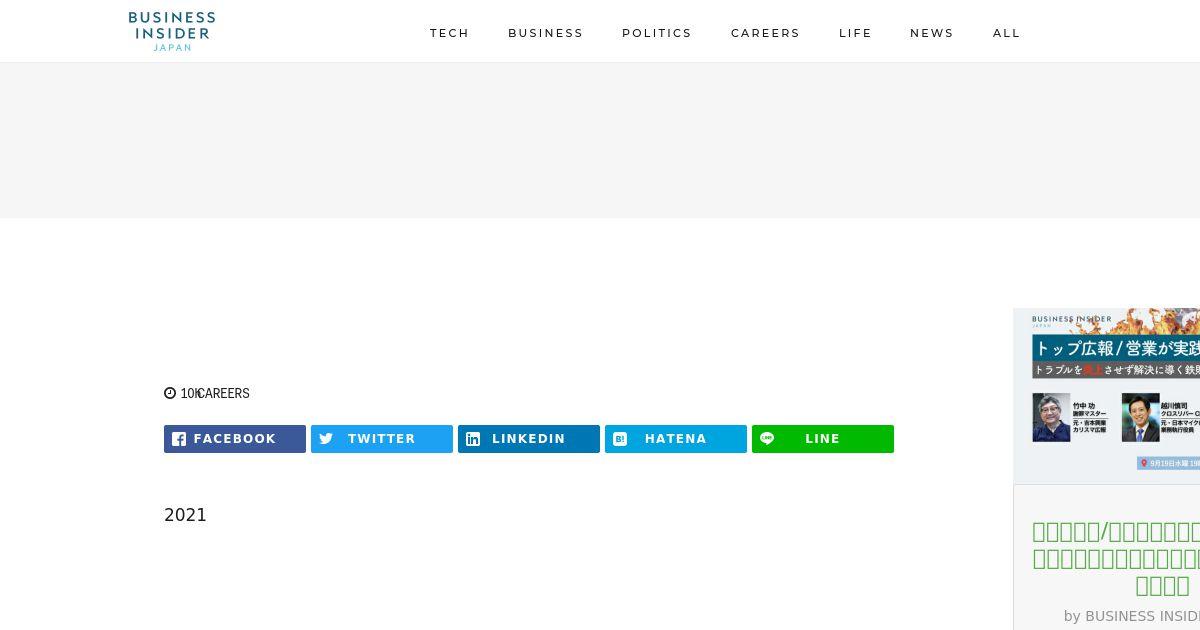Share article via TWITTER button

(382, 439)
